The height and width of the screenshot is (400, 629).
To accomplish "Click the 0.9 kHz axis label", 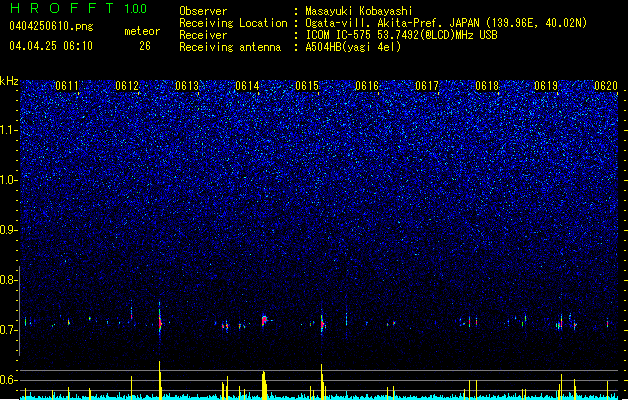I will coord(8,230).
